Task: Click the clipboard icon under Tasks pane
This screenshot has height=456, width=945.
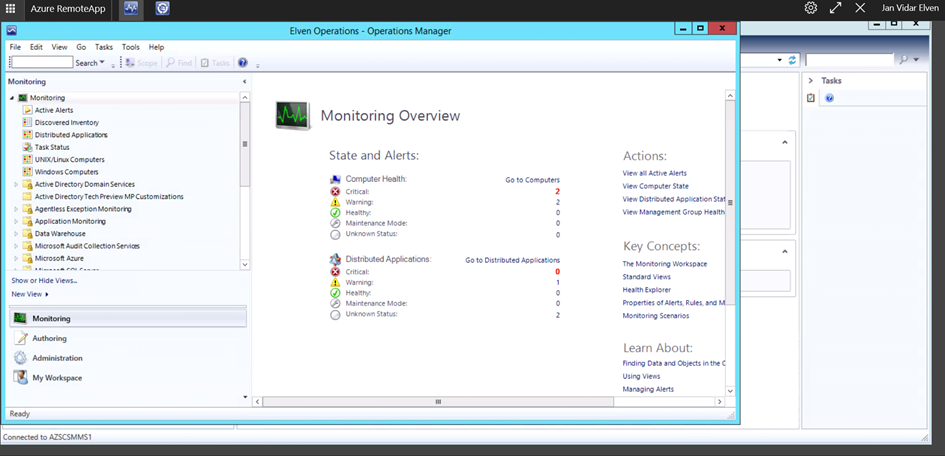Action: (811, 98)
